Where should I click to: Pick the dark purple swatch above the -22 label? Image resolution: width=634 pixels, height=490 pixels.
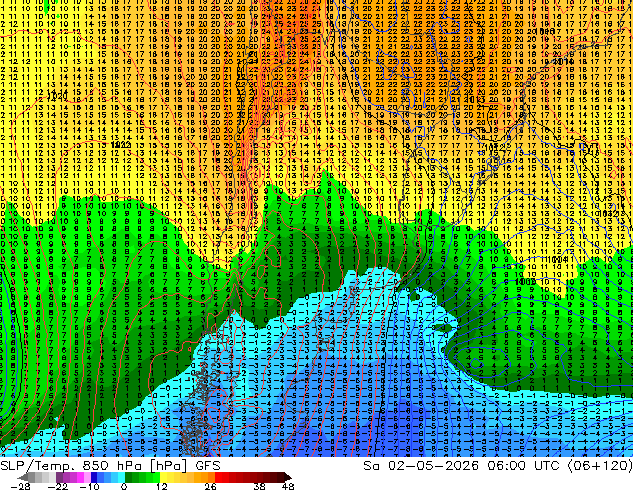point(59,477)
